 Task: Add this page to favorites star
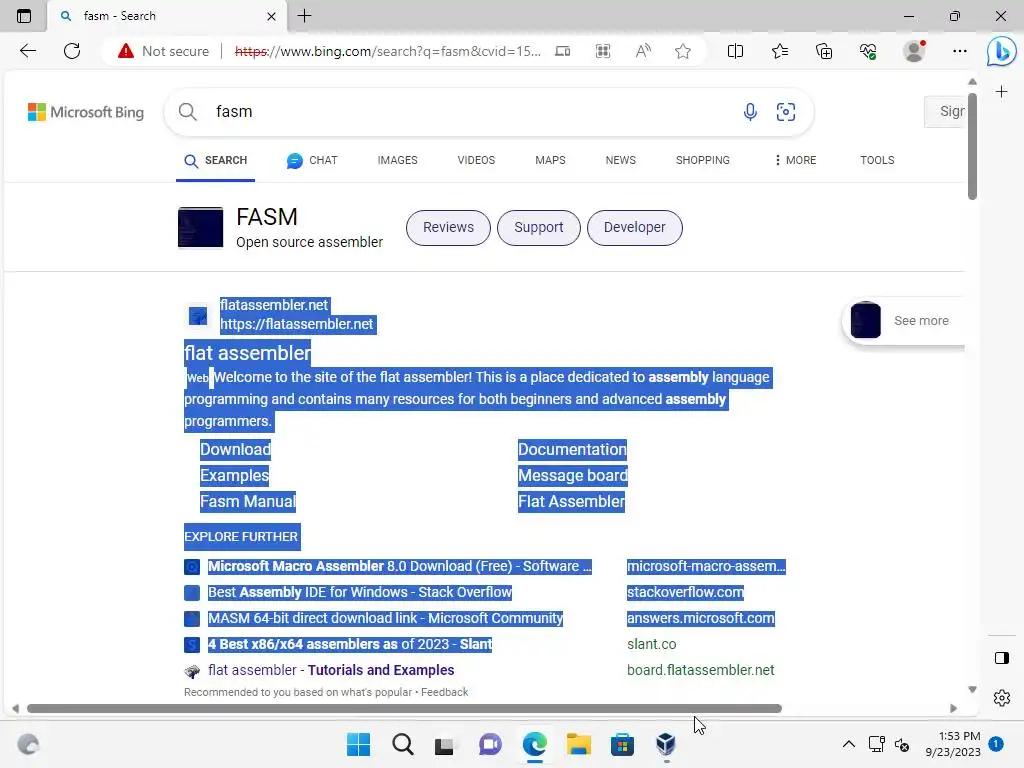coord(683,51)
